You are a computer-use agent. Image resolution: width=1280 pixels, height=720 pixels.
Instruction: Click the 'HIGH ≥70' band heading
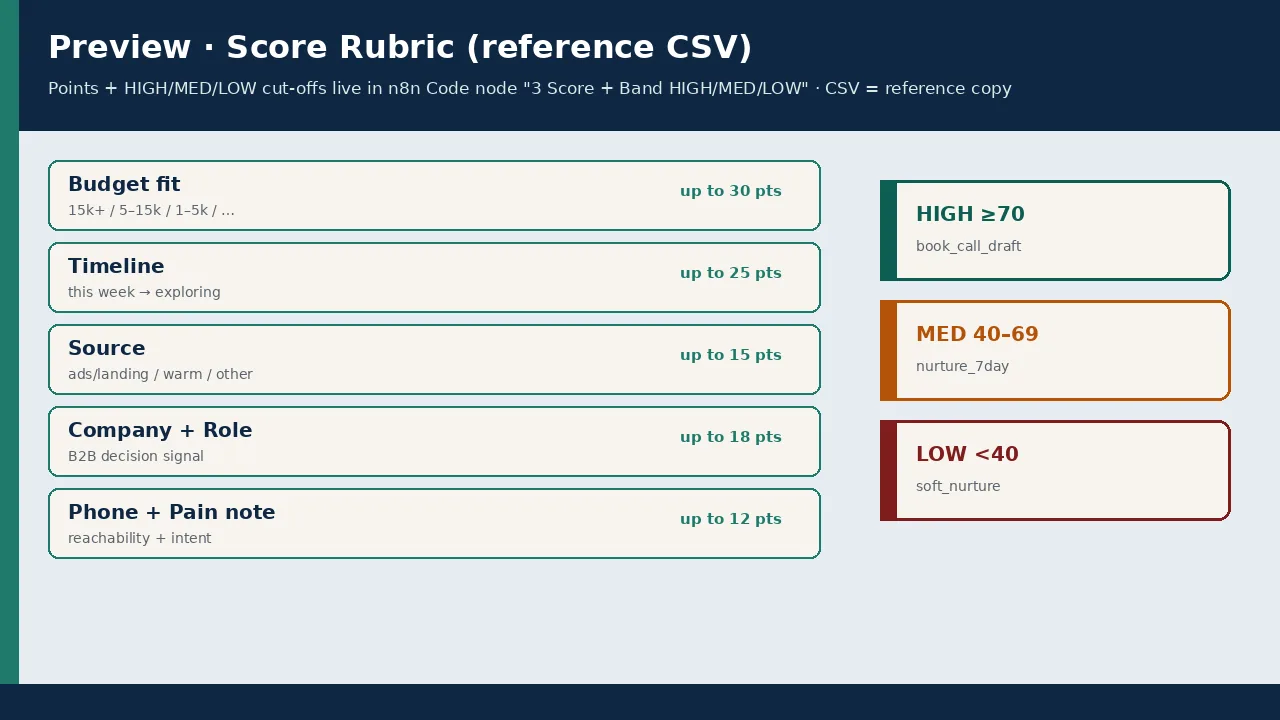pyautogui.click(x=970, y=214)
